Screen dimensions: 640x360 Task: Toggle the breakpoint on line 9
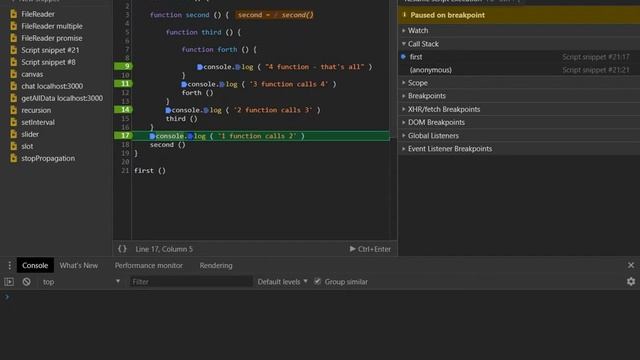tap(123, 66)
